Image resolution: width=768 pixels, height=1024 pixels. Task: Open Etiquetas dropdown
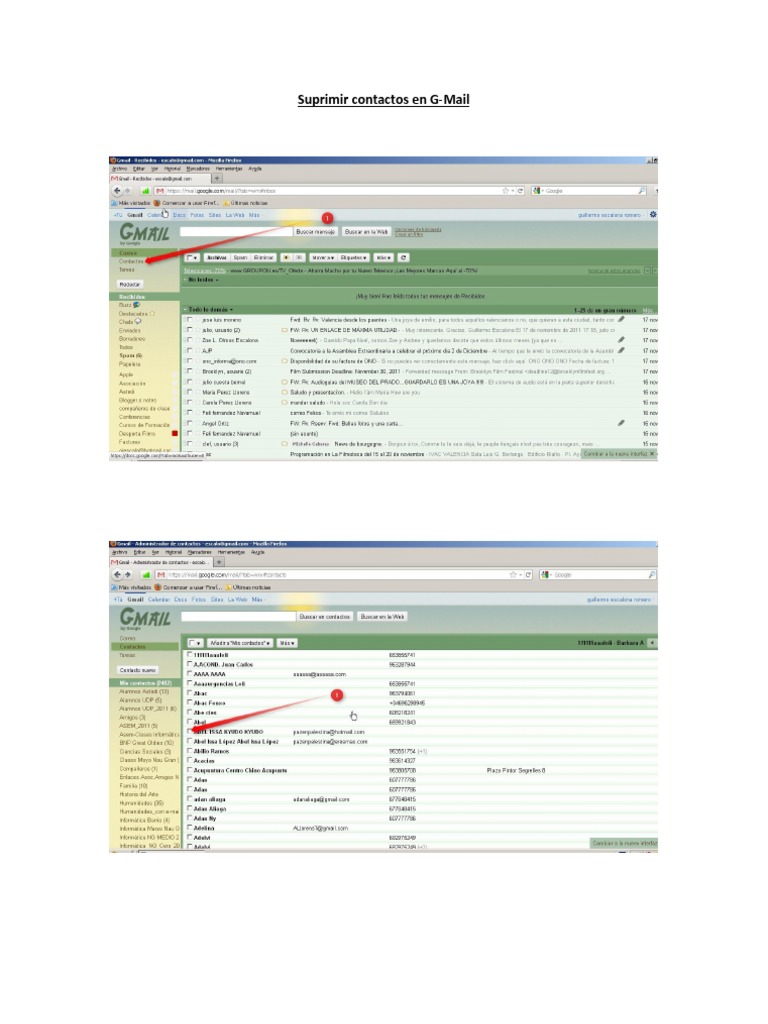(355, 257)
